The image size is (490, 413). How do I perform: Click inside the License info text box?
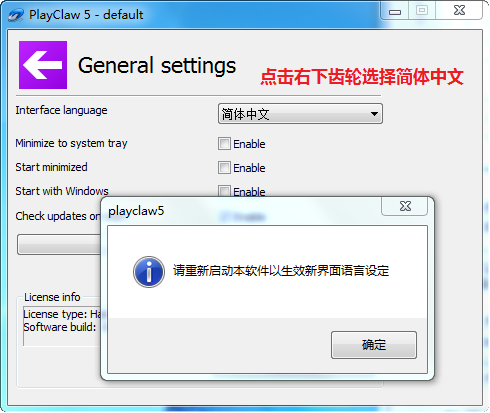click(63, 326)
